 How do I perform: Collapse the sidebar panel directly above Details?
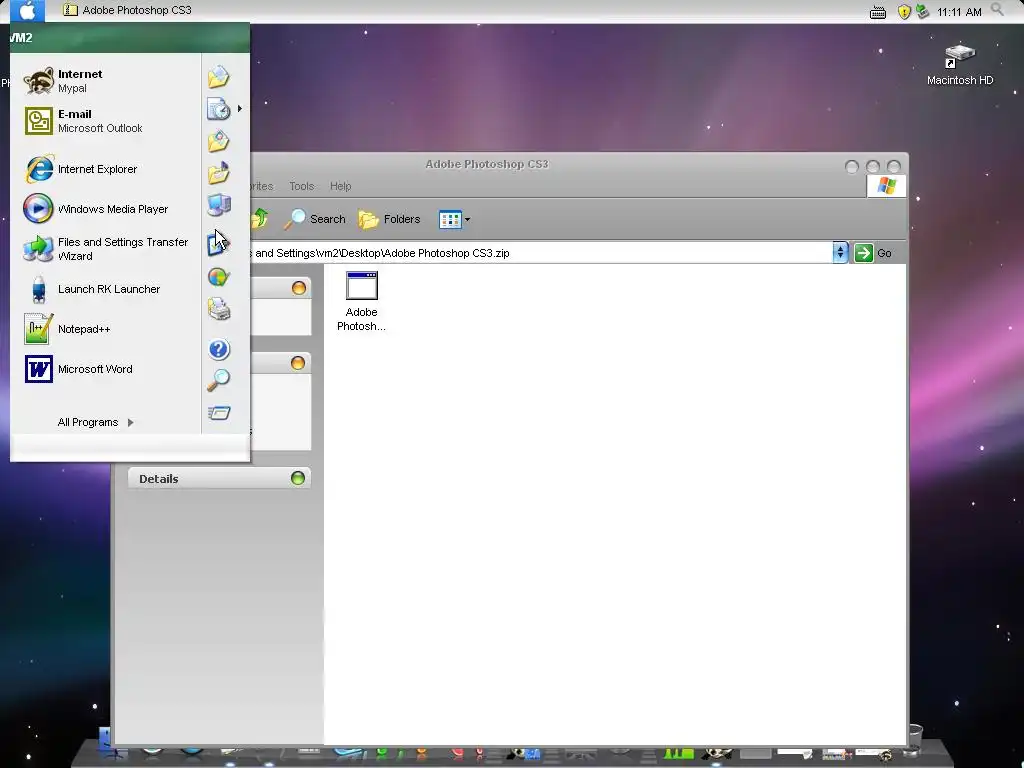click(298, 362)
